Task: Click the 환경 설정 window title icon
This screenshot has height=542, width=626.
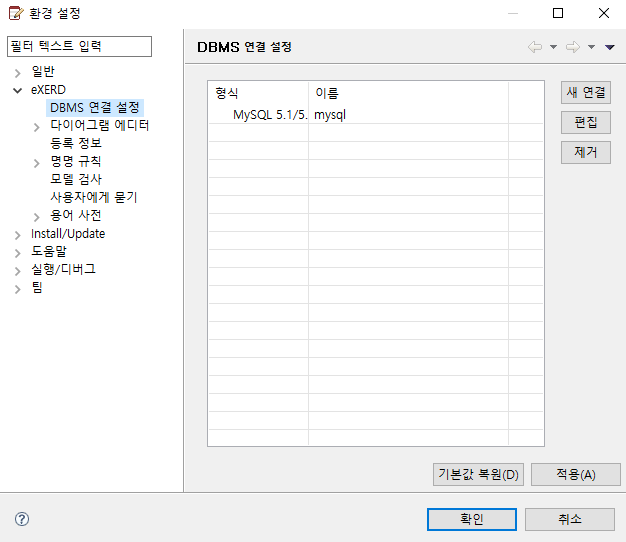Action: point(16,13)
